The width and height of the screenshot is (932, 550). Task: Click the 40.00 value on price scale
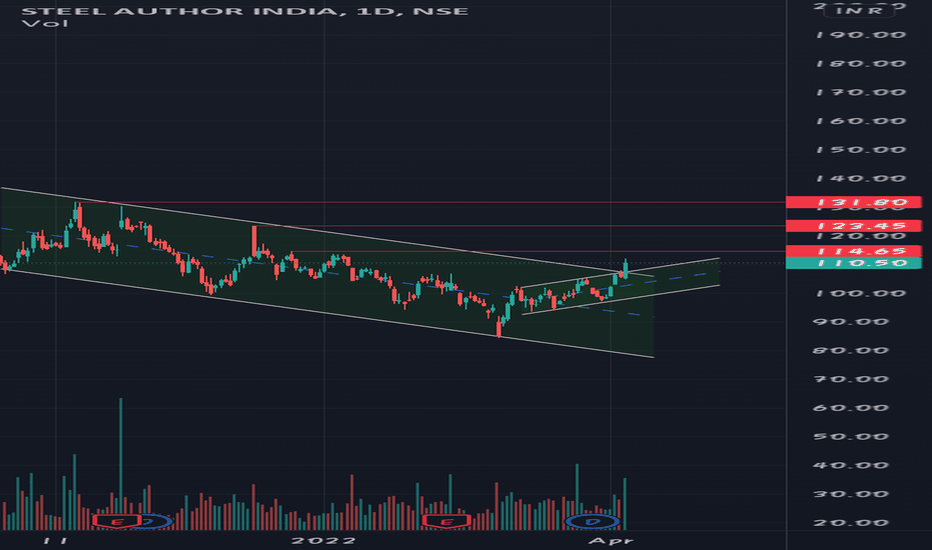[851, 465]
